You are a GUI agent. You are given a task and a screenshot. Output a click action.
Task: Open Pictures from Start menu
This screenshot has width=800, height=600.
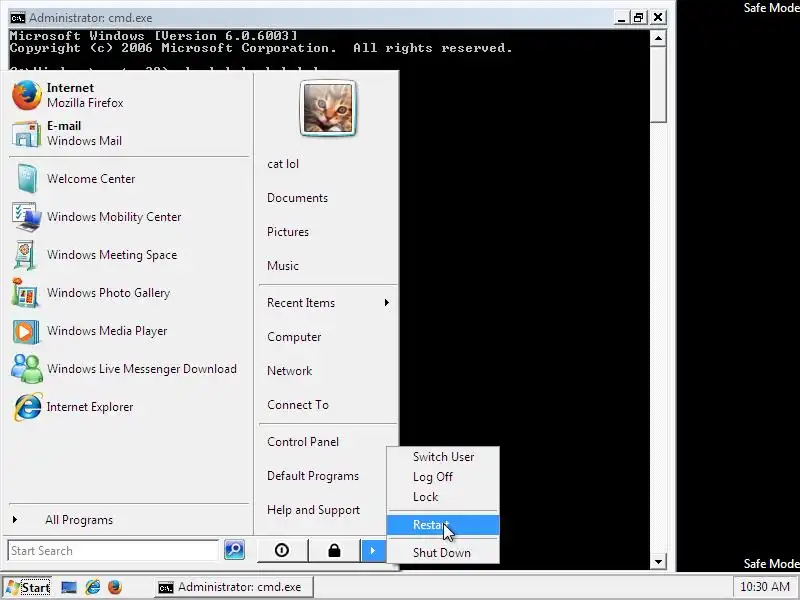tap(288, 232)
